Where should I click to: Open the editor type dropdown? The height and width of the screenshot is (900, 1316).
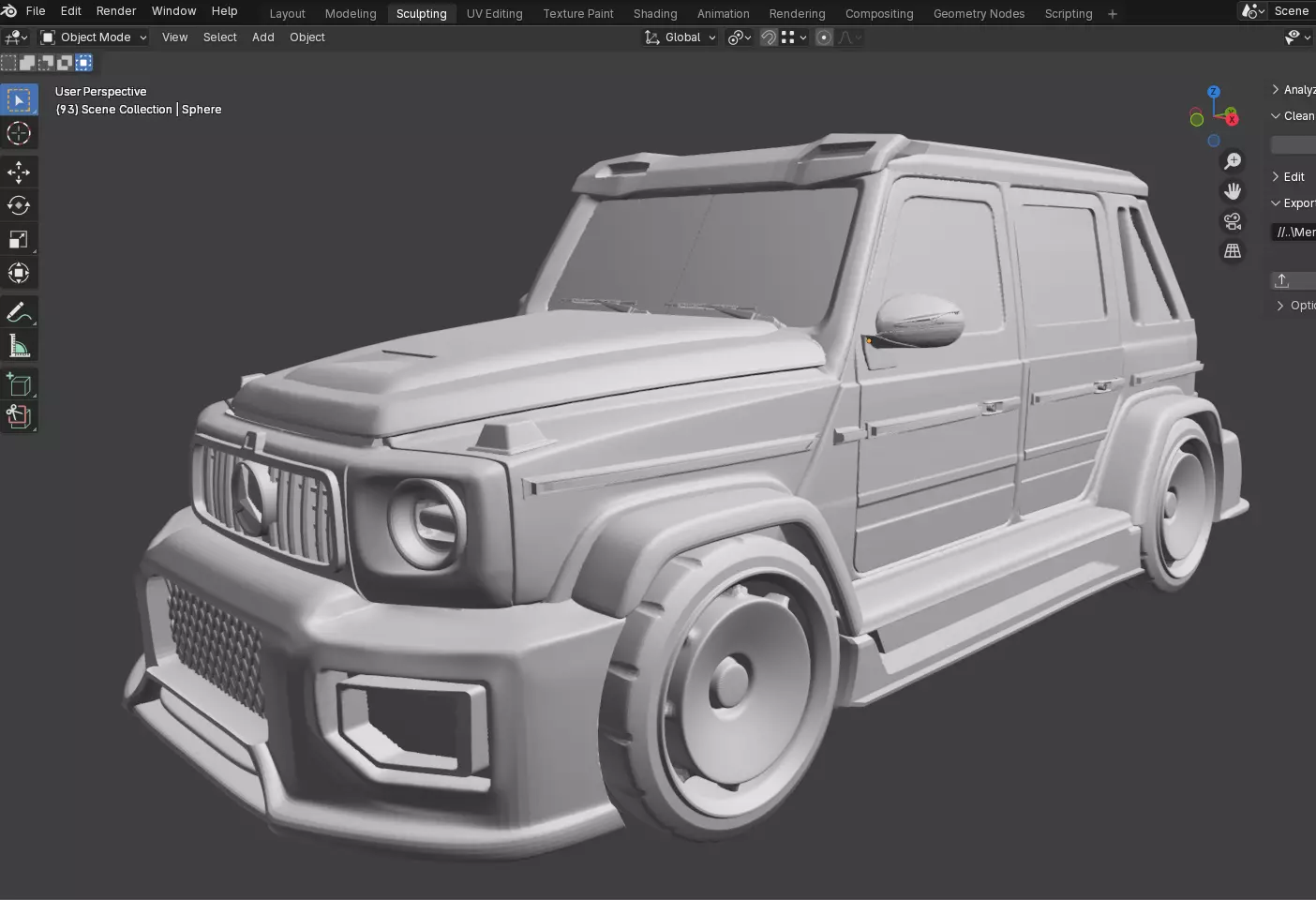click(x=17, y=37)
